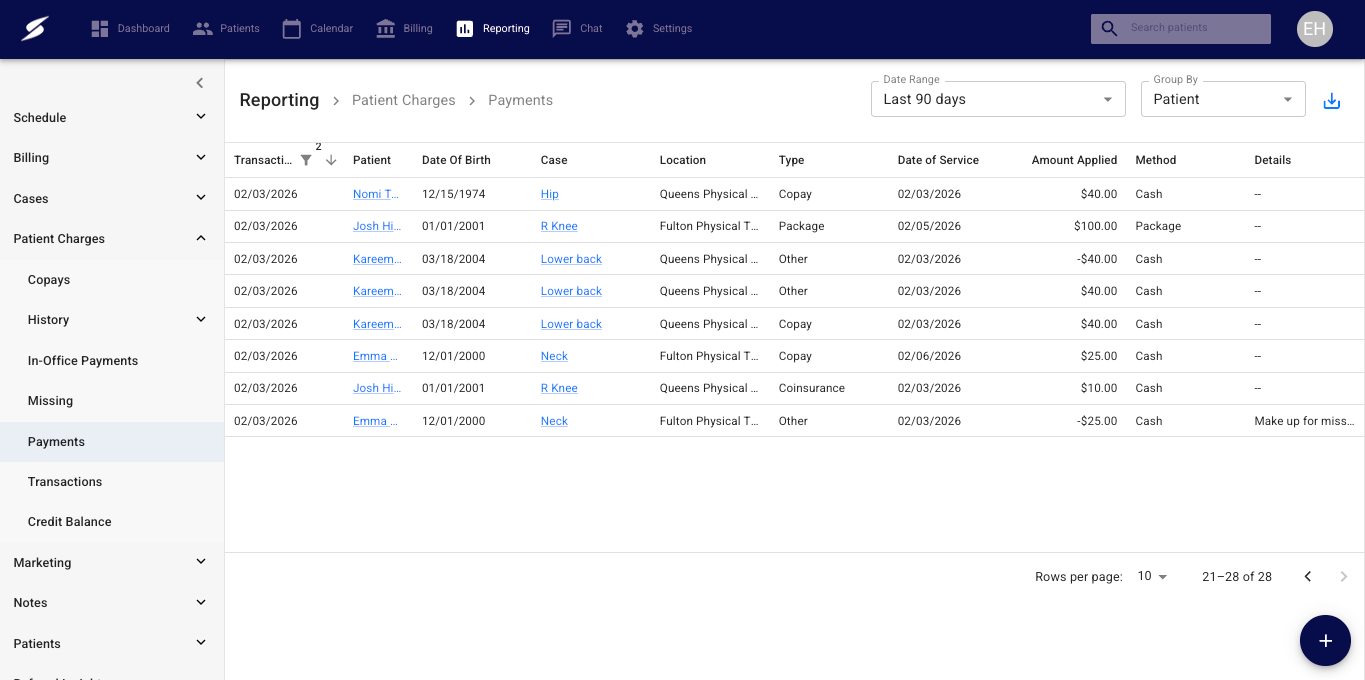This screenshot has width=1365, height=680.
Task: Click the filter icon on Transaction column
Action: coord(306,160)
